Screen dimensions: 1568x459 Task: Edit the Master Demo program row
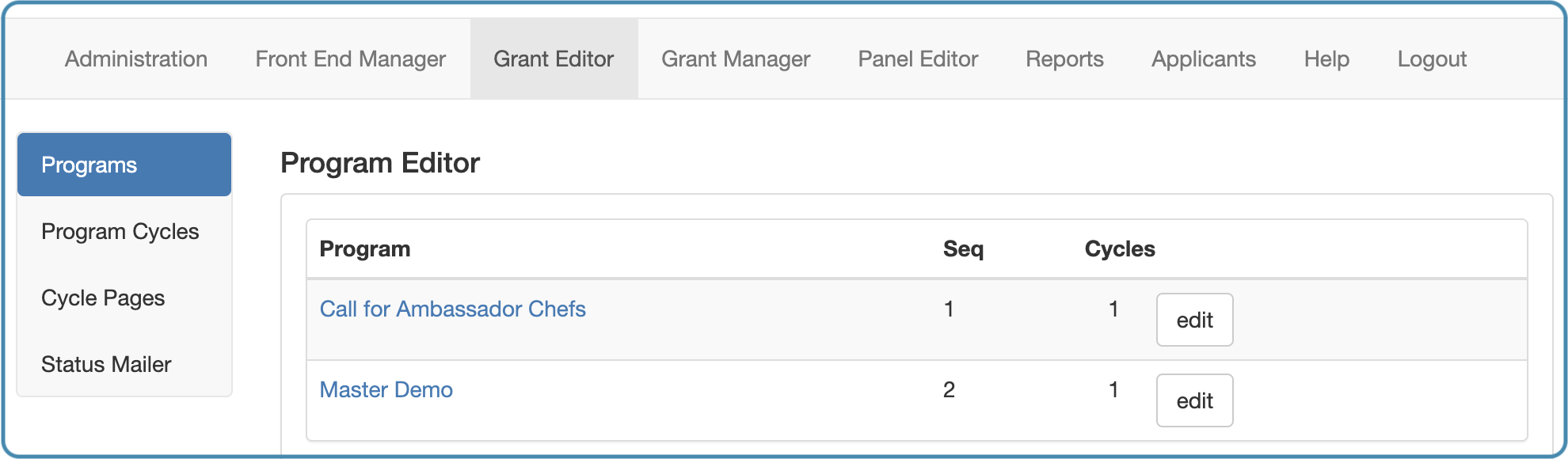(x=1194, y=400)
